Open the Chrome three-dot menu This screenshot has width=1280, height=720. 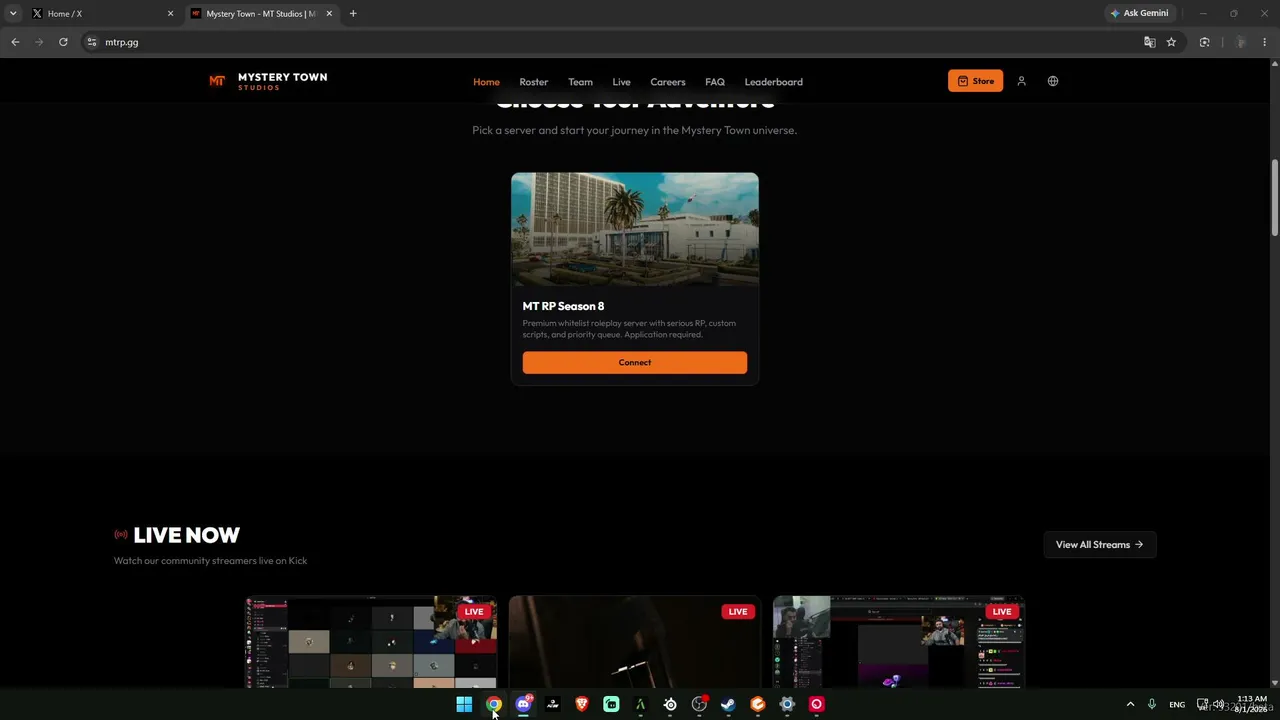pos(1265,42)
